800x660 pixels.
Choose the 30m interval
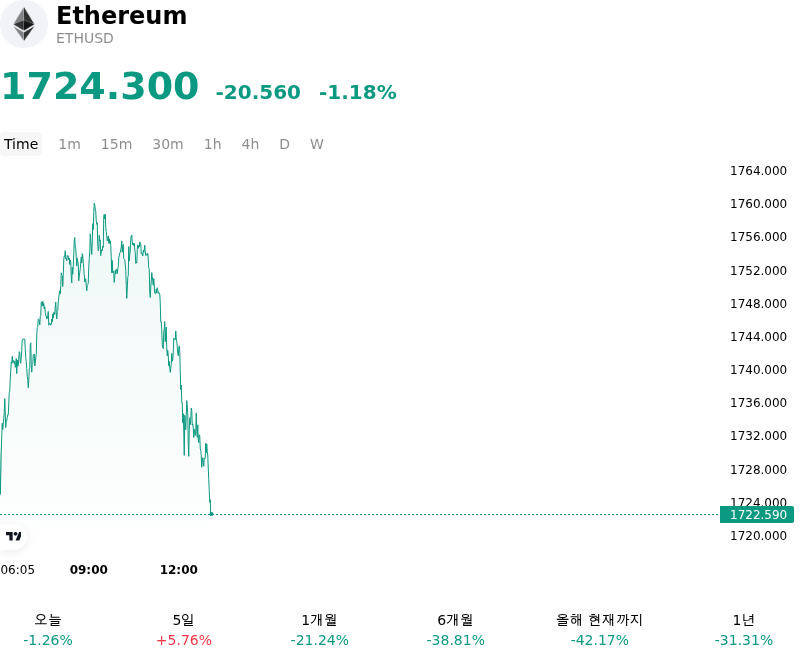[168, 144]
